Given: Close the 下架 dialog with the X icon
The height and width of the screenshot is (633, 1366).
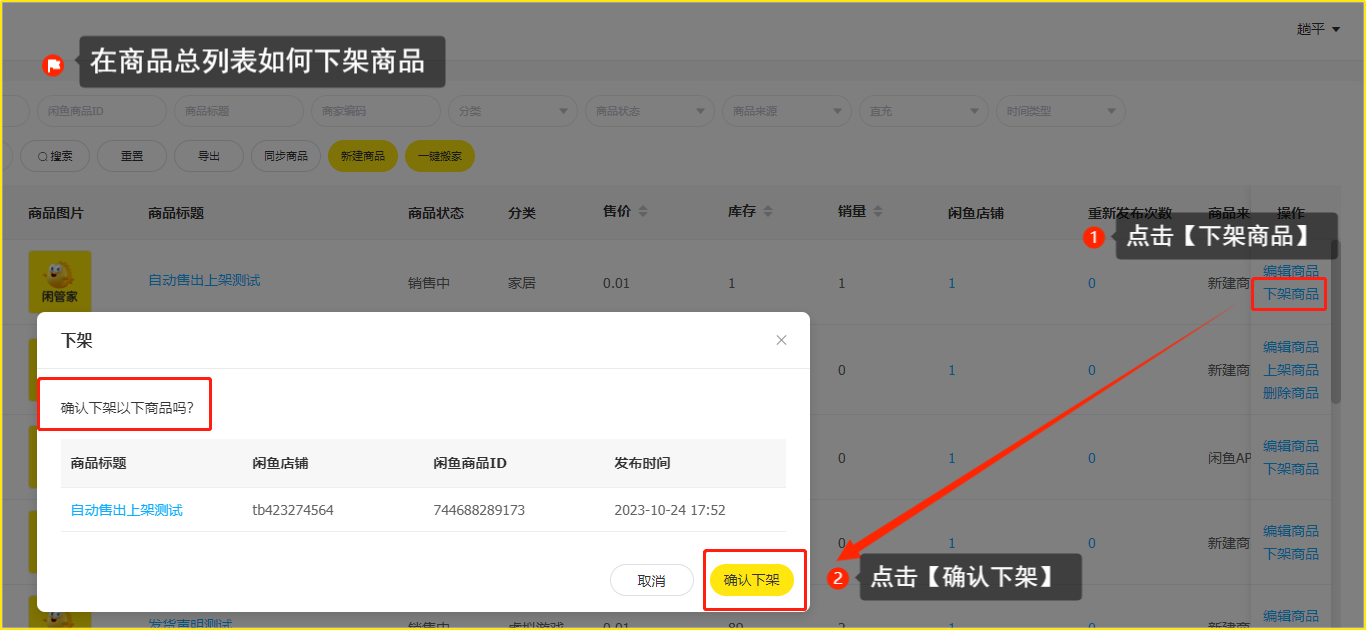Looking at the screenshot, I should click(781, 340).
